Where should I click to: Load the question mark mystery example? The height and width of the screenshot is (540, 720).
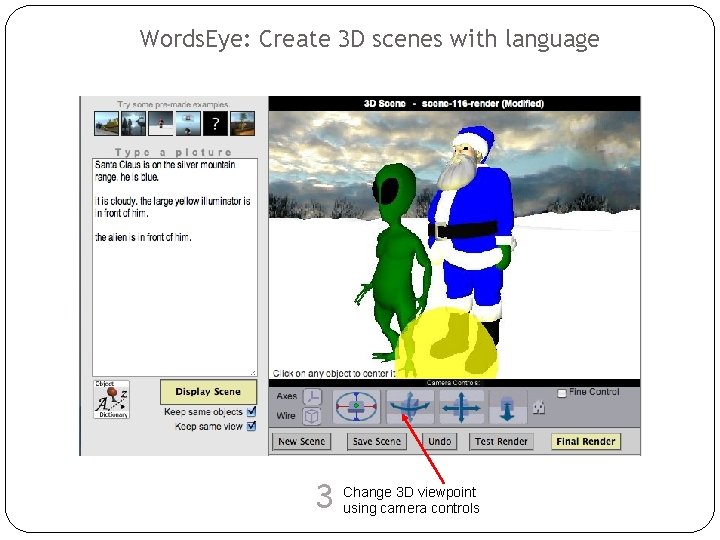tap(215, 123)
